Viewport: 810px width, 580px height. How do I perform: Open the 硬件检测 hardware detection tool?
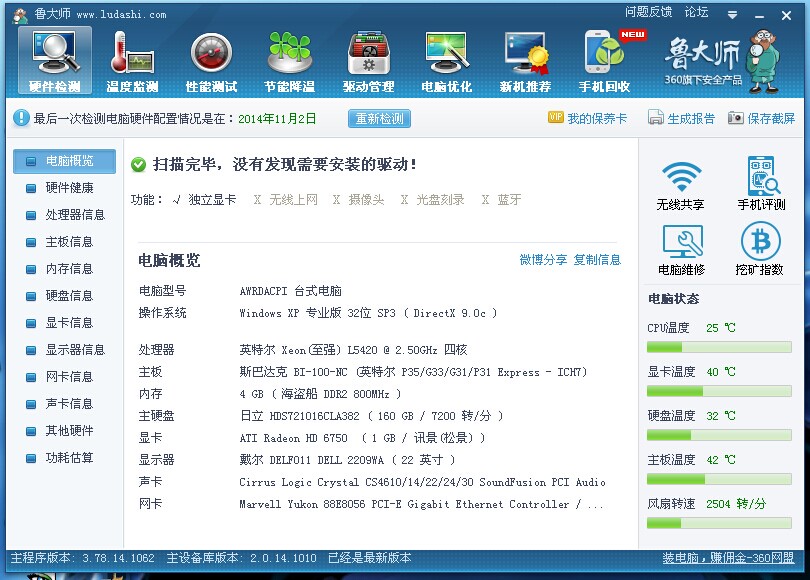55,60
